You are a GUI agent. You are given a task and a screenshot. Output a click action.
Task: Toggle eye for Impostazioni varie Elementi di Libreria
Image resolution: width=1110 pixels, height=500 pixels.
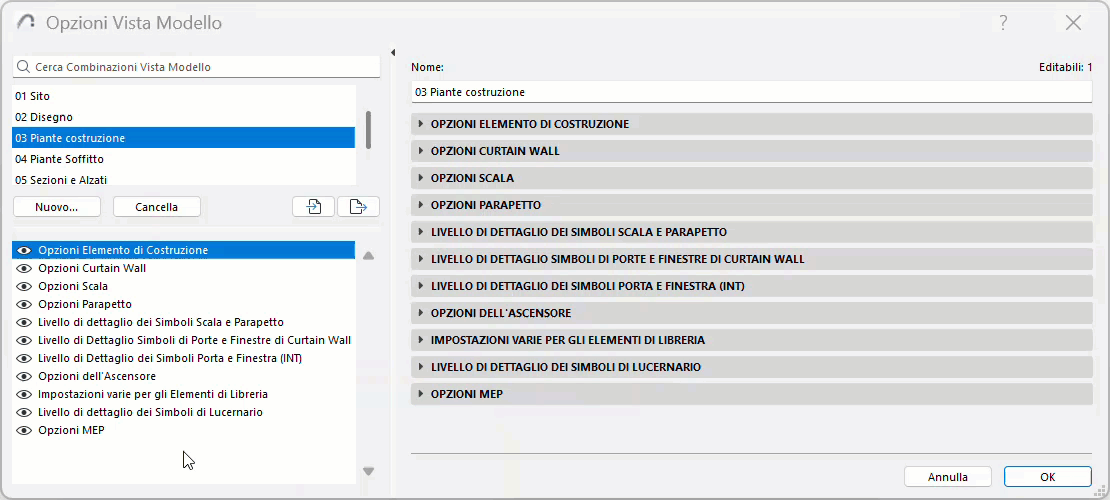[x=25, y=394]
